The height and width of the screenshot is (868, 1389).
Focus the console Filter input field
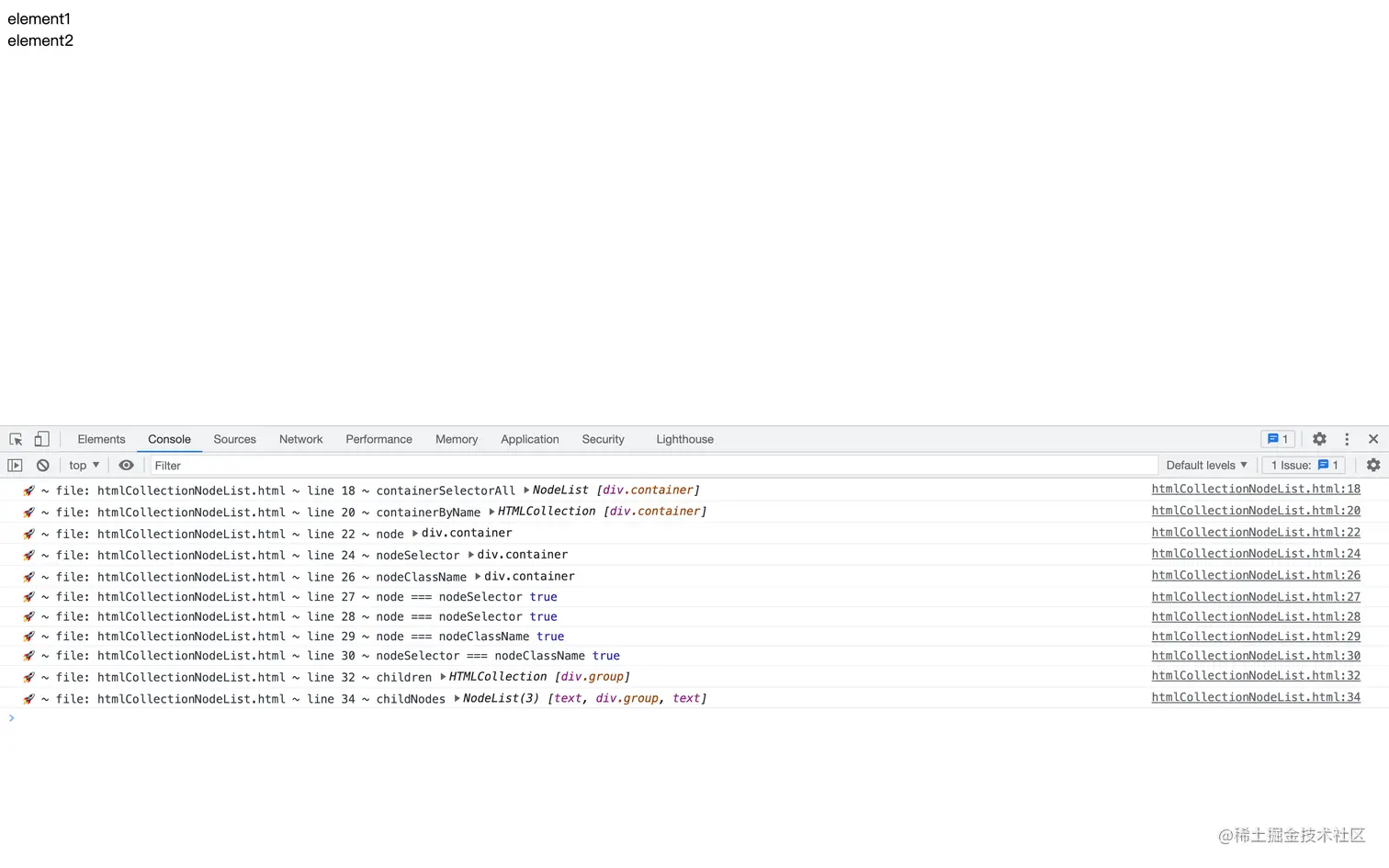click(x=653, y=466)
